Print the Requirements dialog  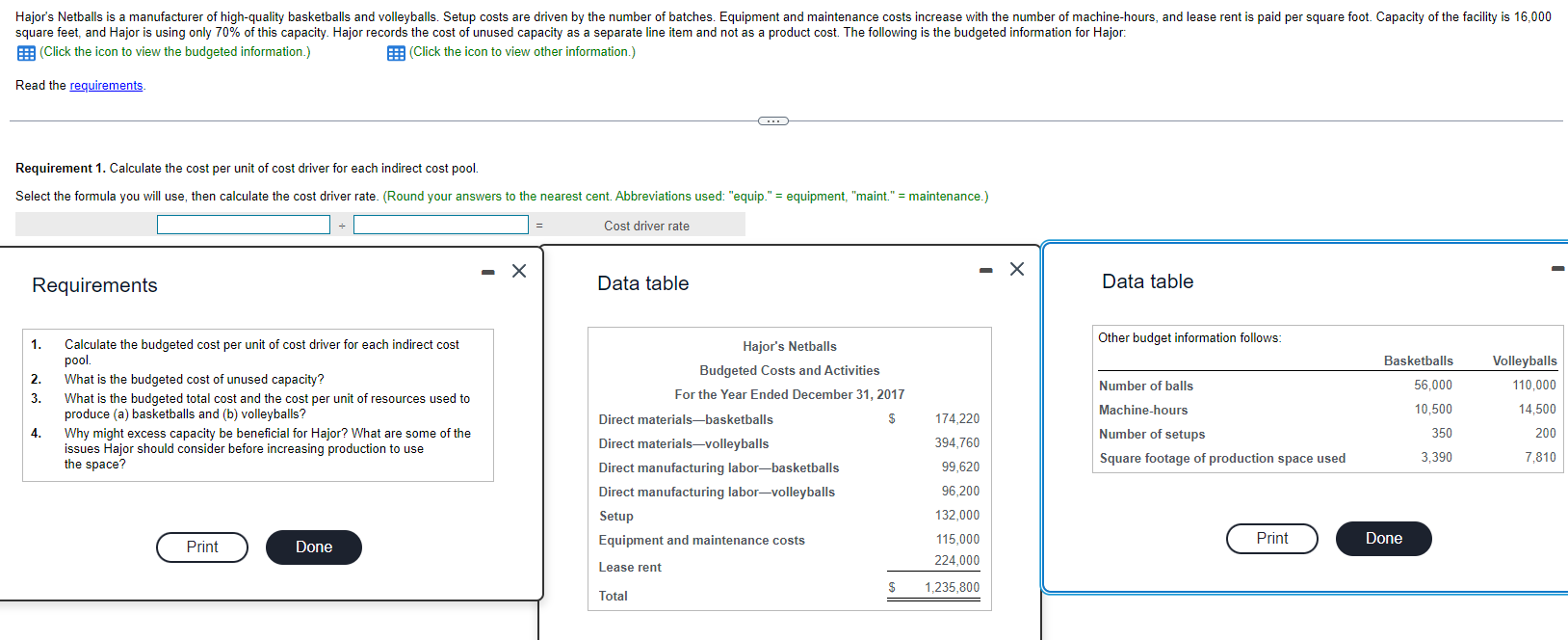(x=202, y=547)
